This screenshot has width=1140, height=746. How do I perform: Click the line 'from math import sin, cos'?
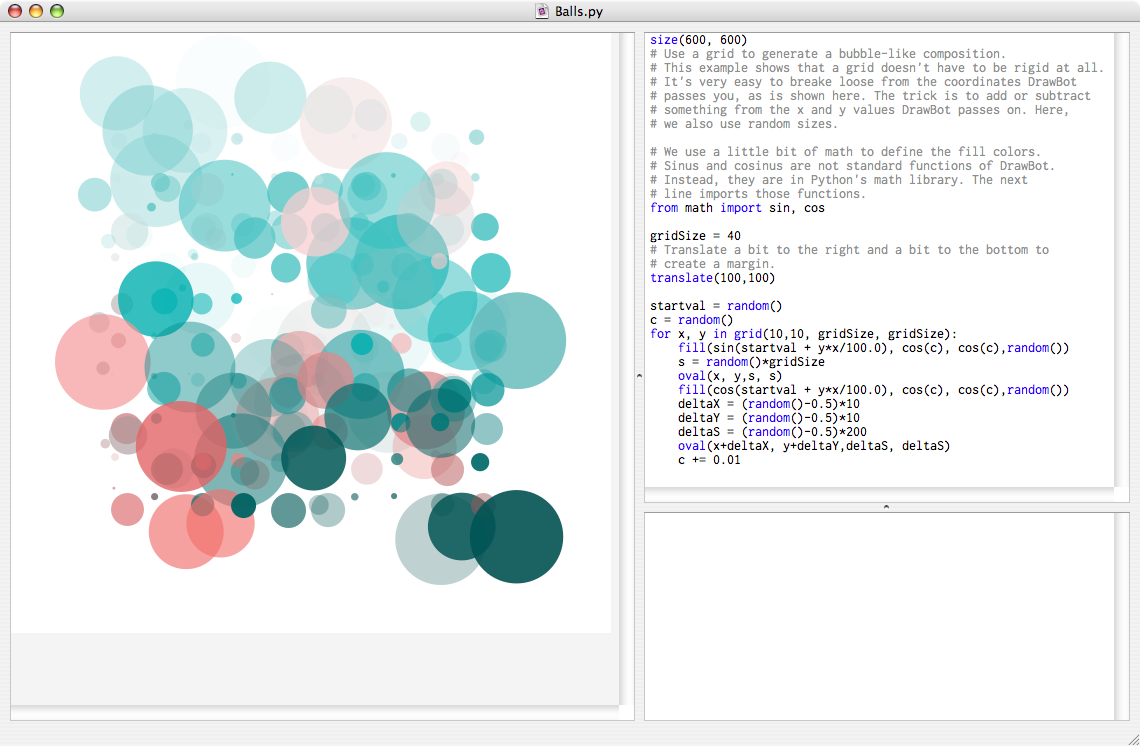coord(737,208)
